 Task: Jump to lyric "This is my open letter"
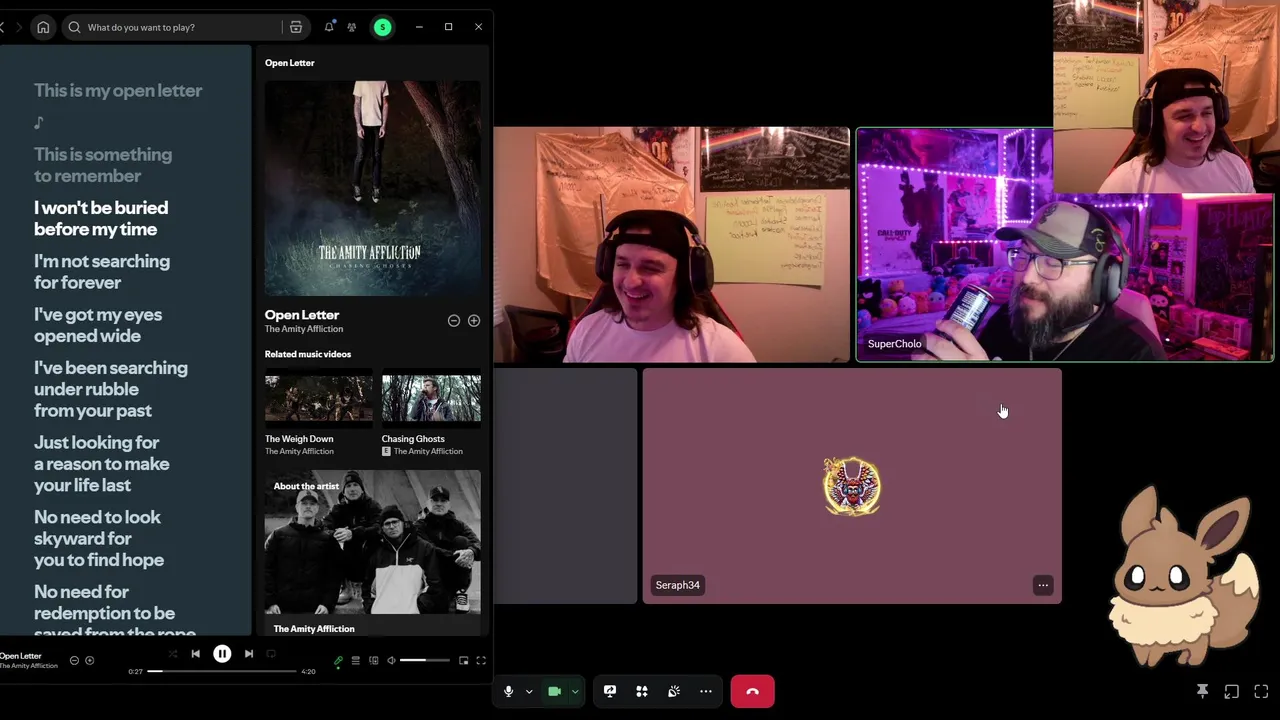click(x=118, y=90)
